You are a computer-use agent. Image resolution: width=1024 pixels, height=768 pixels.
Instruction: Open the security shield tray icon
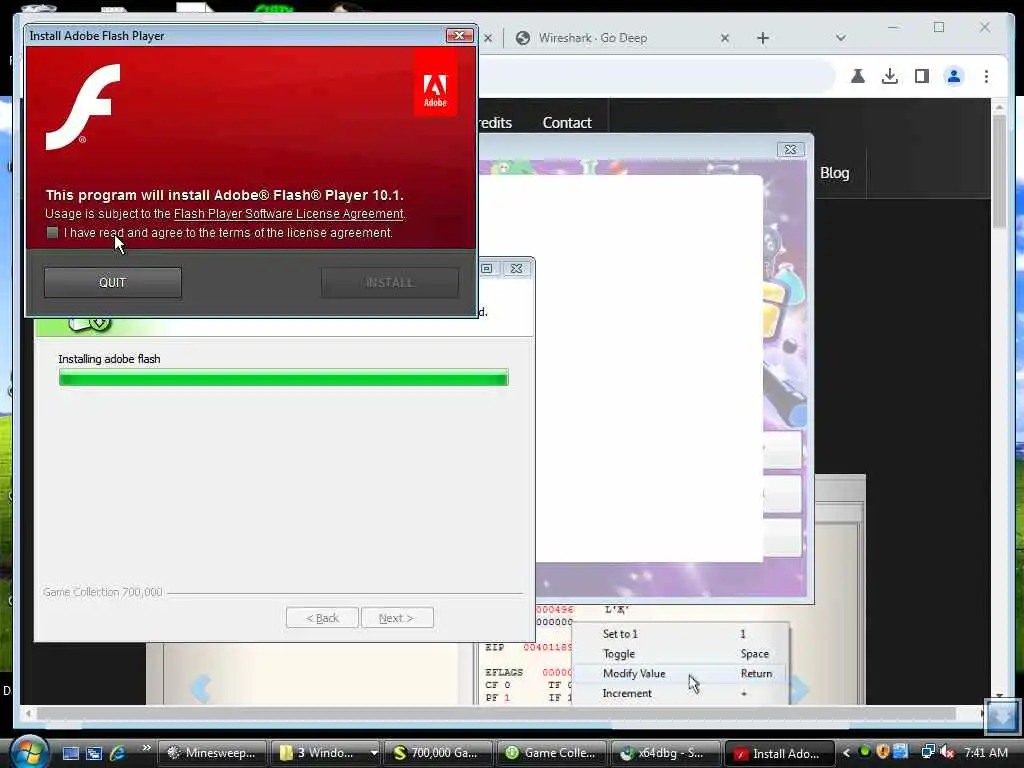click(x=883, y=752)
